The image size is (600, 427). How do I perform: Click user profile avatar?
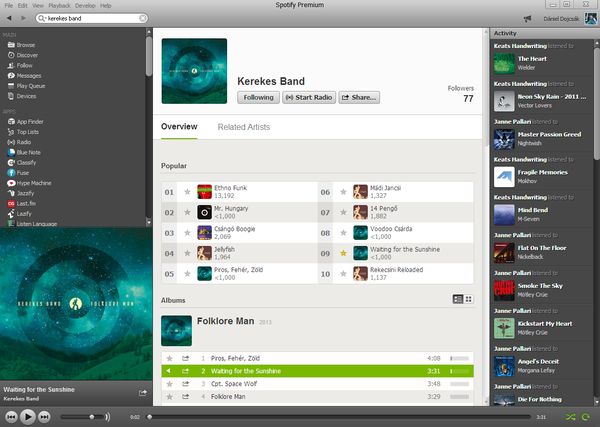click(591, 18)
